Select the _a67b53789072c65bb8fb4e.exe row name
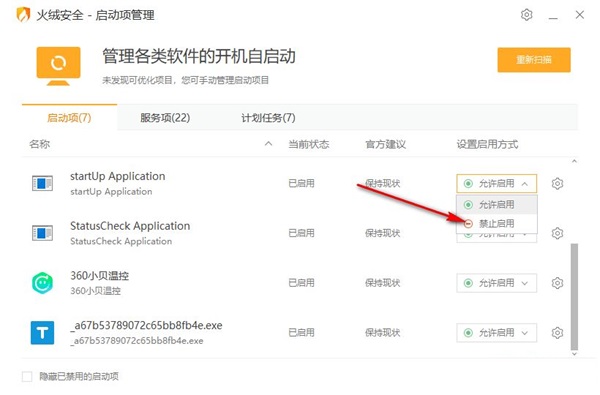The image size is (600, 395). coord(146,325)
